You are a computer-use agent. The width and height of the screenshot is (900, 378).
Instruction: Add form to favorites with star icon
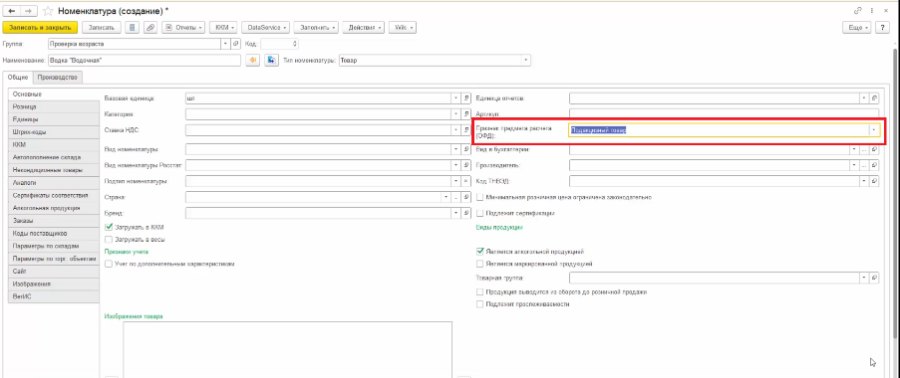click(48, 11)
